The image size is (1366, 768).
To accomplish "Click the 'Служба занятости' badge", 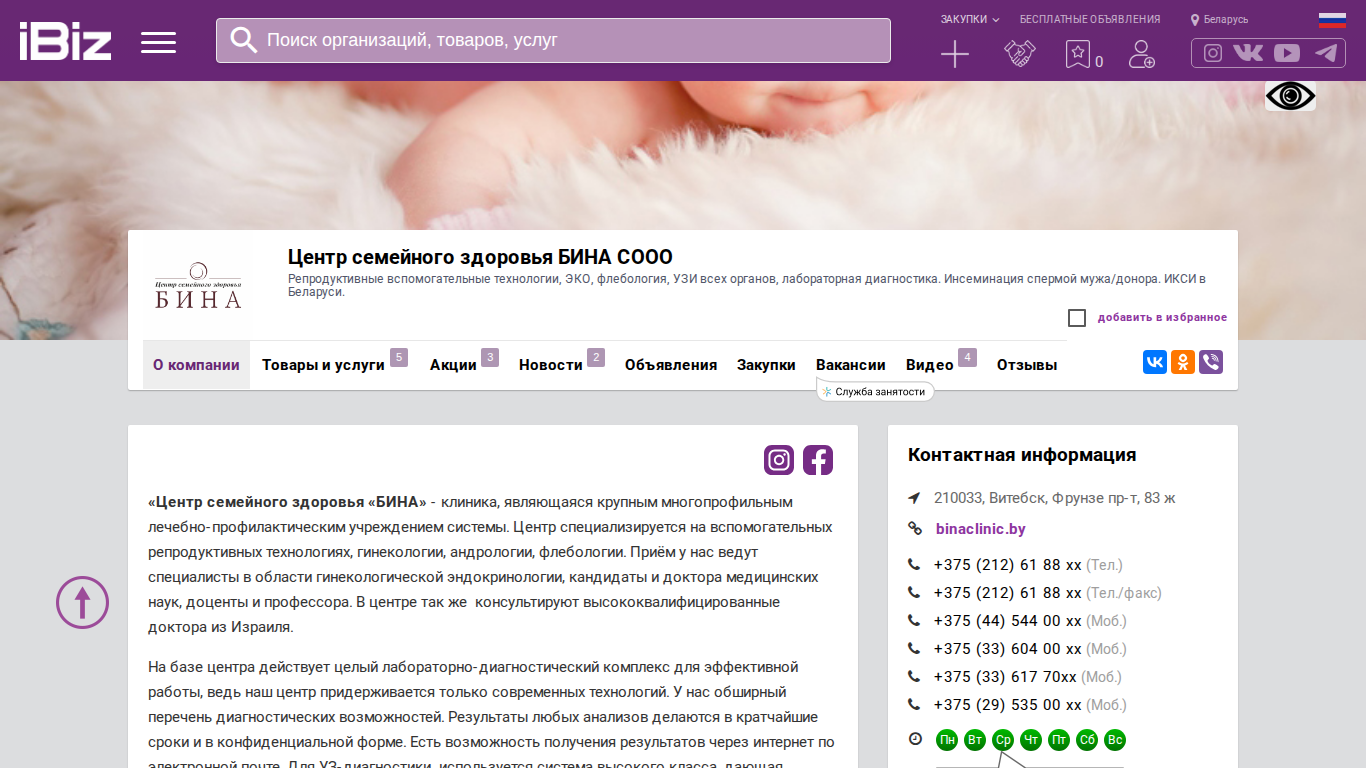I will click(876, 392).
